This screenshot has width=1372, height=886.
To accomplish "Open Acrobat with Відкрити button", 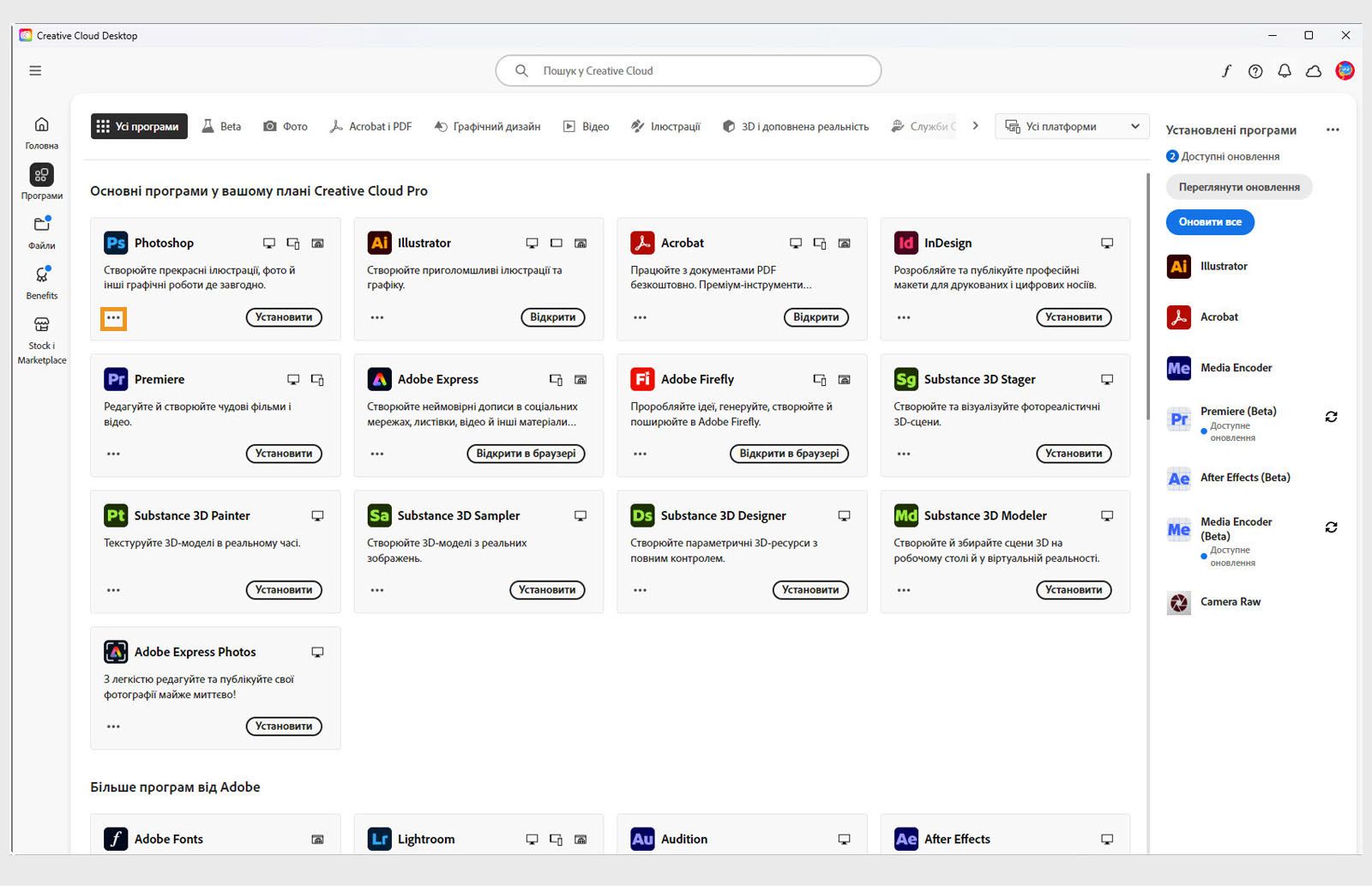I will click(816, 317).
